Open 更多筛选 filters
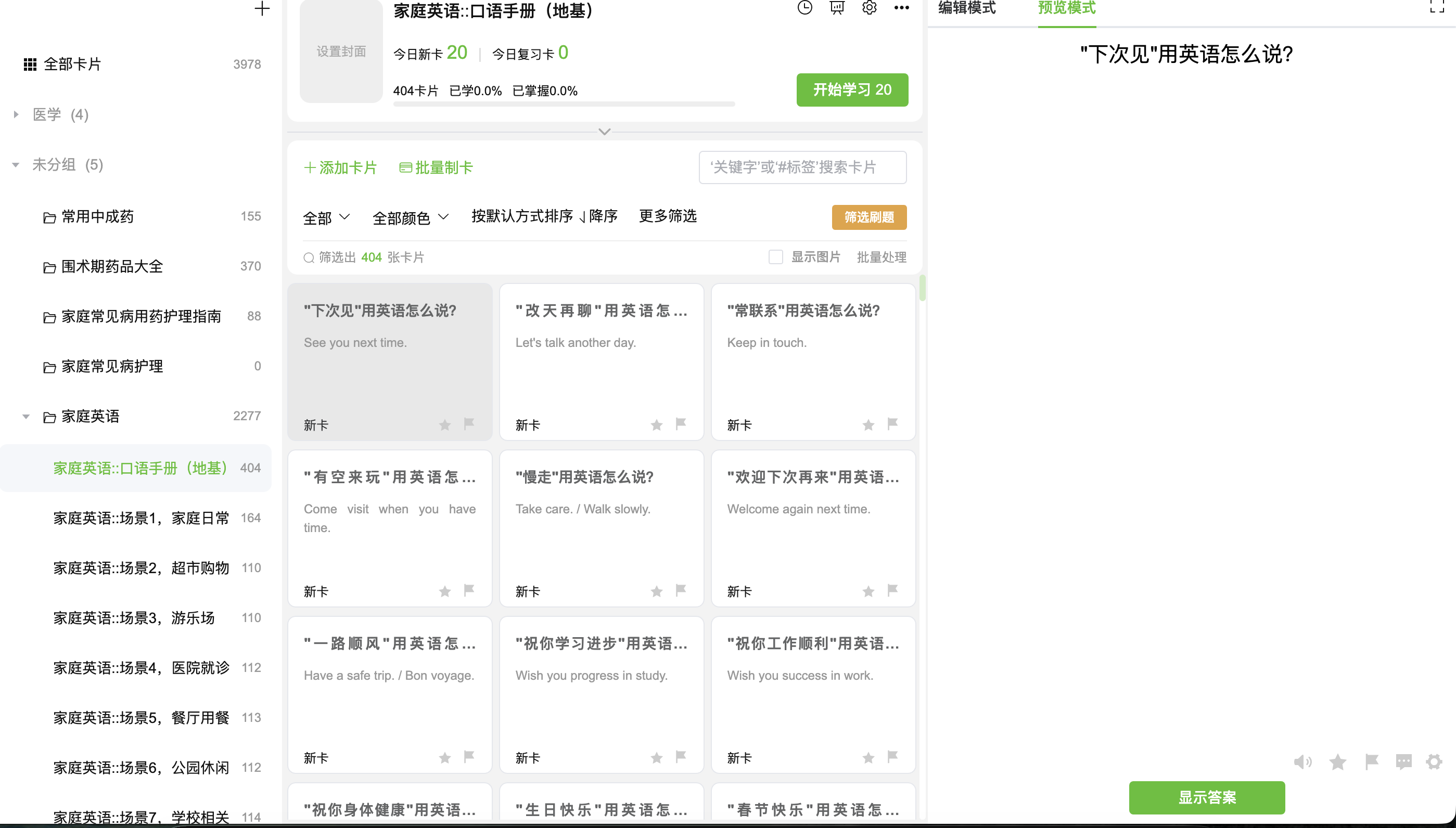 pos(668,216)
